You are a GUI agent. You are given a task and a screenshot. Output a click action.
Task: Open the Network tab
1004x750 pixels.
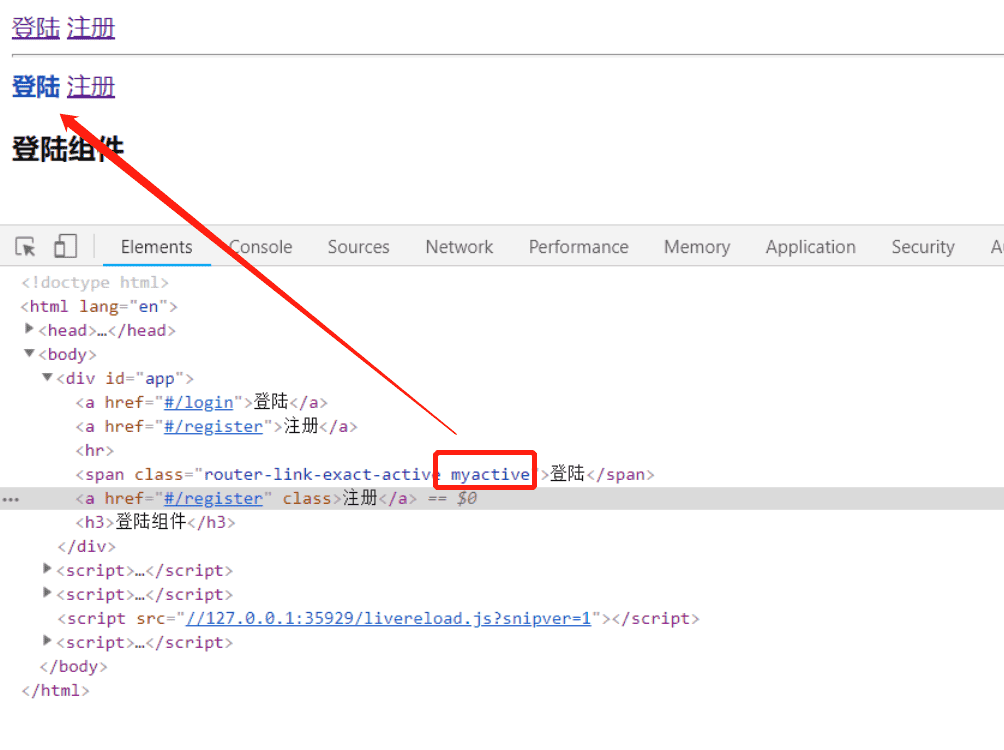click(x=459, y=247)
